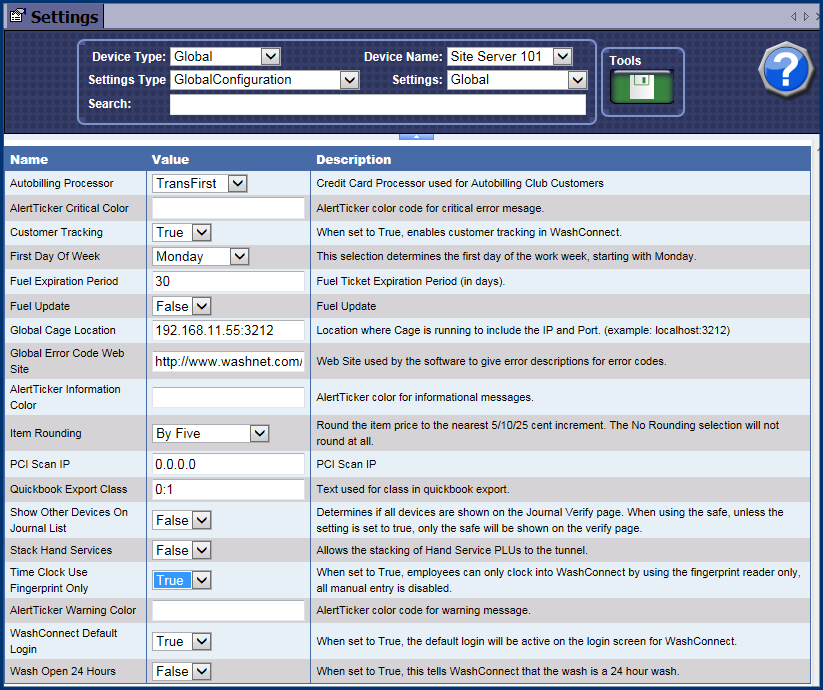Click the green floppy disk save icon
Viewport: 823px width, 690px height.
pos(641,87)
